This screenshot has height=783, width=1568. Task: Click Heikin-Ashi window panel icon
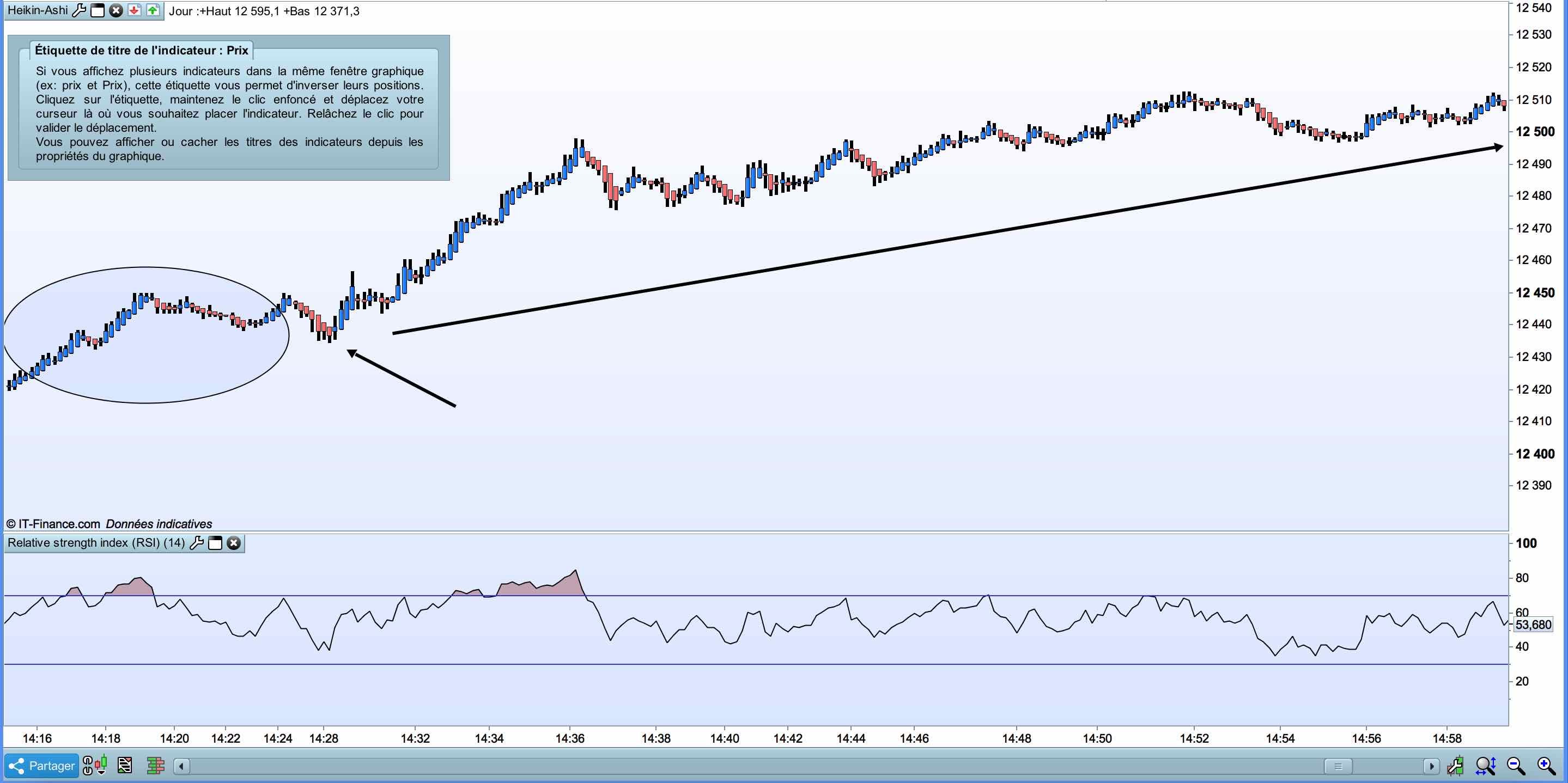tap(98, 10)
